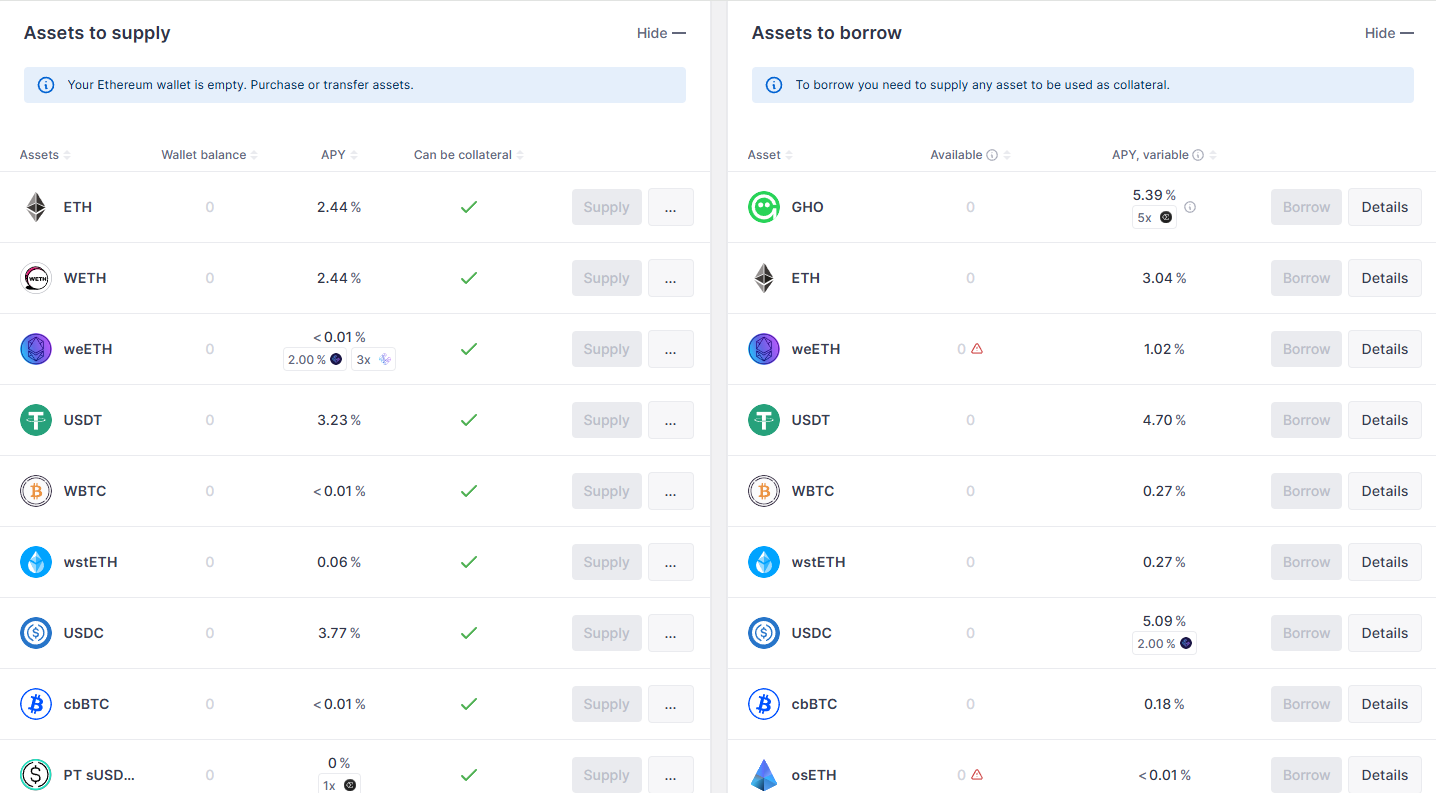The width and height of the screenshot is (1436, 793).
Task: Click the weETH icon in supply list
Action: click(36, 349)
